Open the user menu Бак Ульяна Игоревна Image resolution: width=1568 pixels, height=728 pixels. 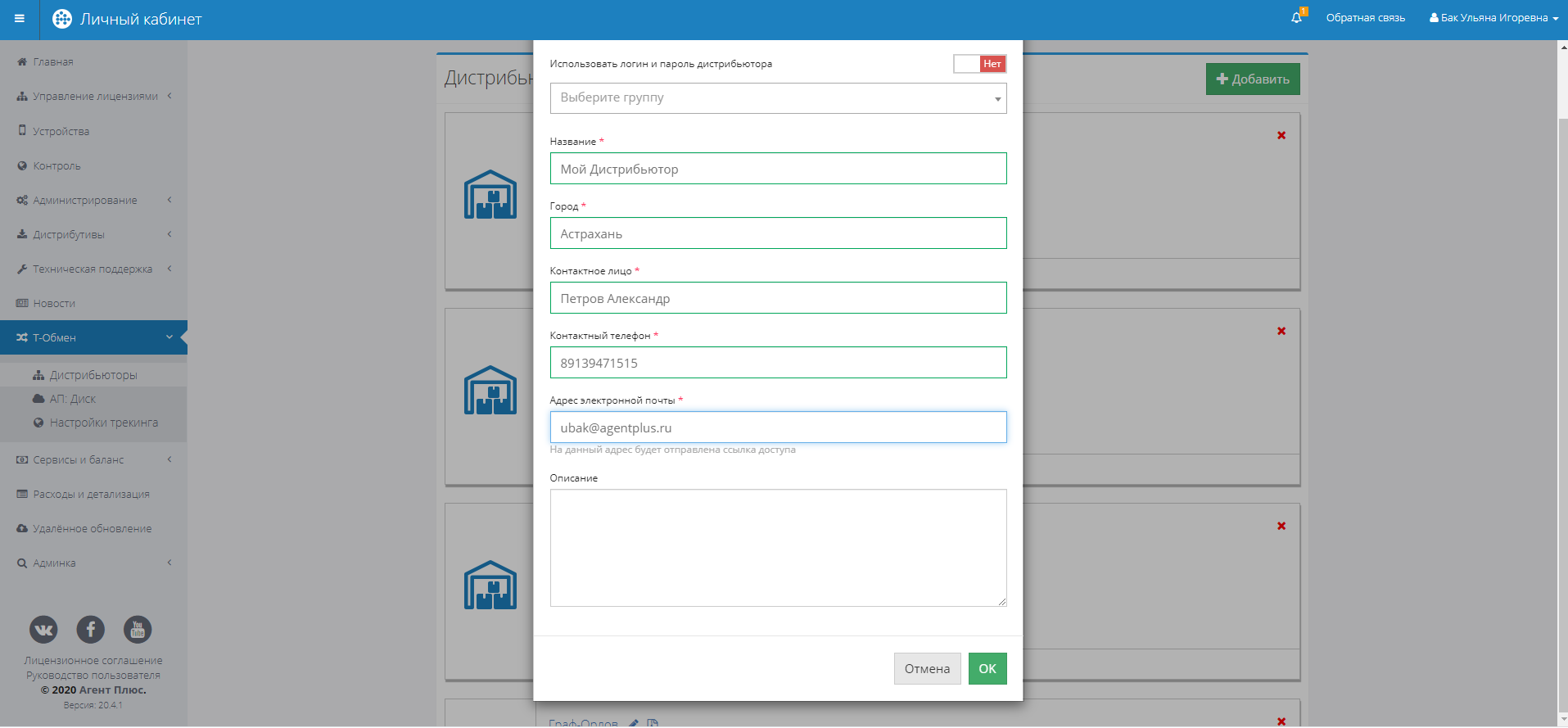(x=1493, y=18)
